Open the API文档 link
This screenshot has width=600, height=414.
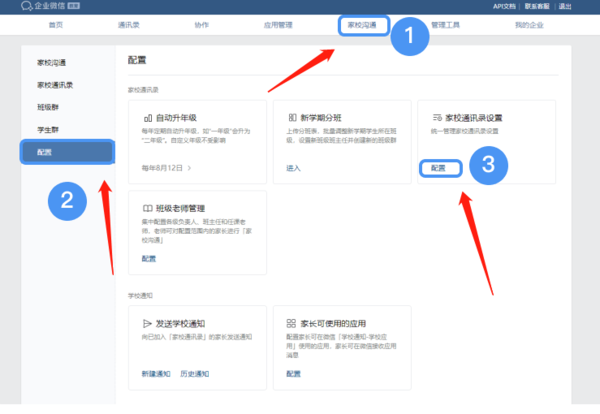pos(504,6)
